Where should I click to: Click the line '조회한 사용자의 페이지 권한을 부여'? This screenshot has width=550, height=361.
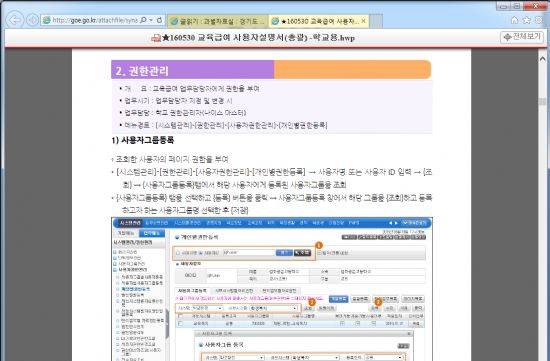[172, 160]
